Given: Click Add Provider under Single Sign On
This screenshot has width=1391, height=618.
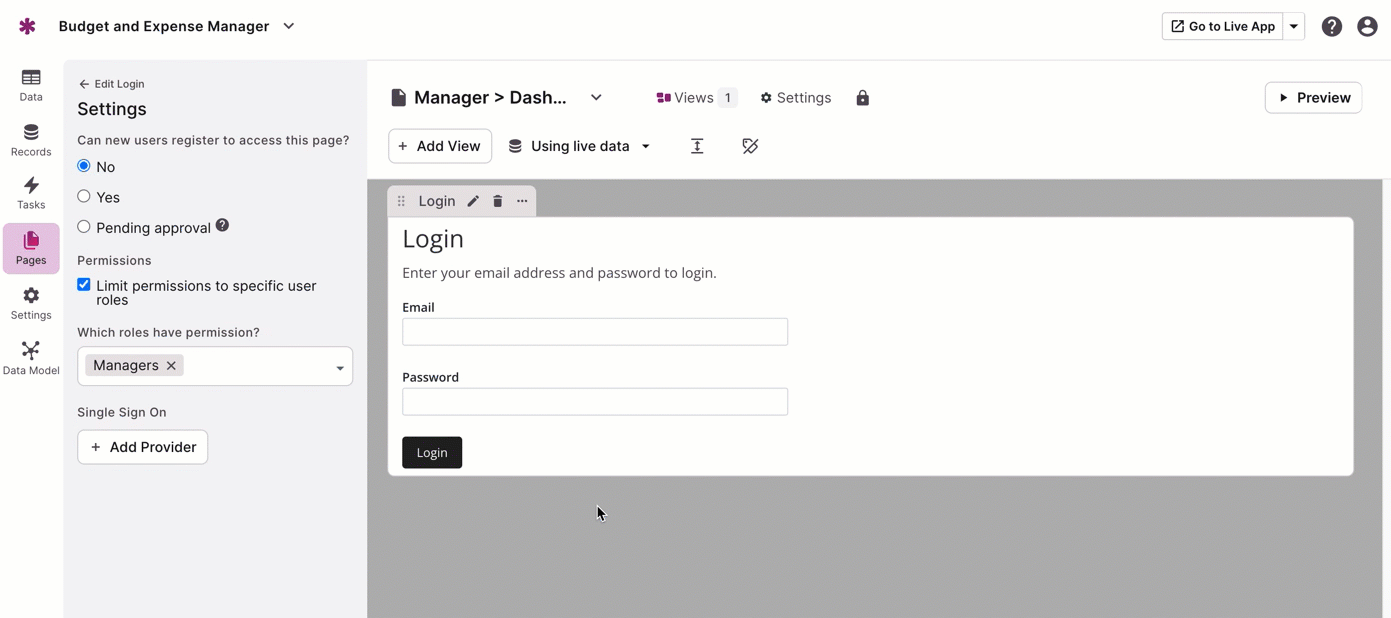Looking at the screenshot, I should coord(142,447).
